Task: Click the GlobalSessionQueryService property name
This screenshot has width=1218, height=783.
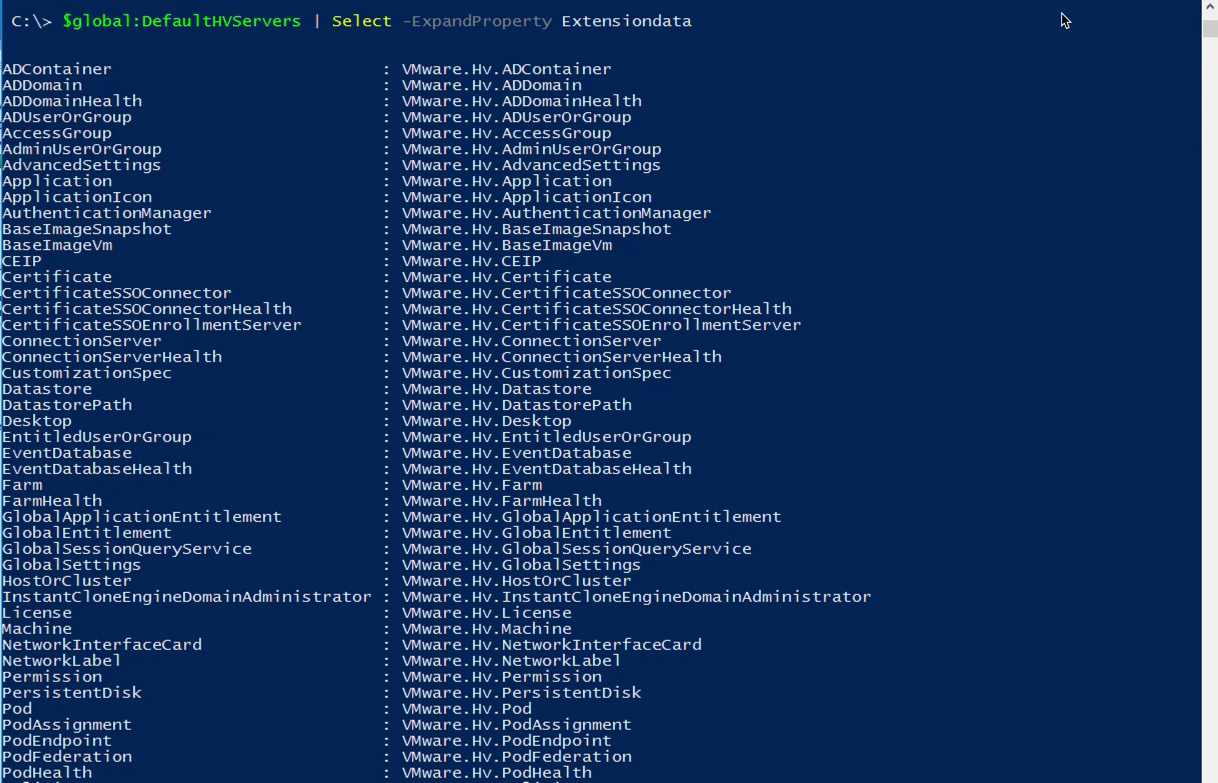Action: 127,549
